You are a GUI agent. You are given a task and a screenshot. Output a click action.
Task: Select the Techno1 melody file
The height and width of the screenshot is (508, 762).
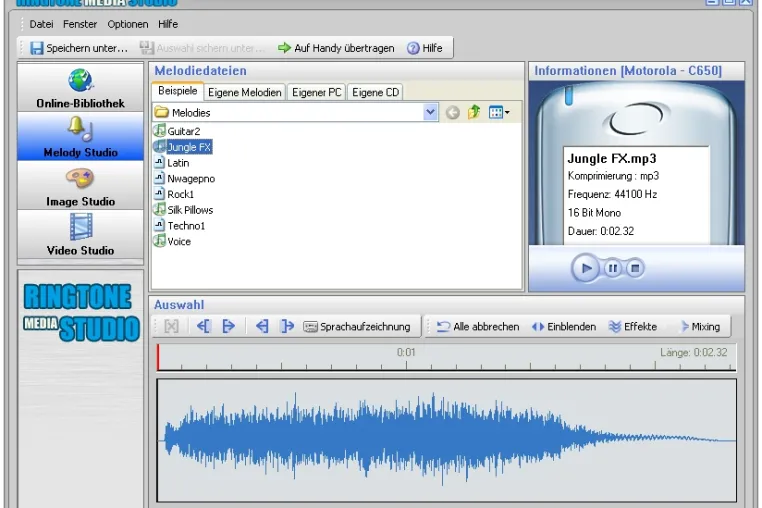(179, 226)
